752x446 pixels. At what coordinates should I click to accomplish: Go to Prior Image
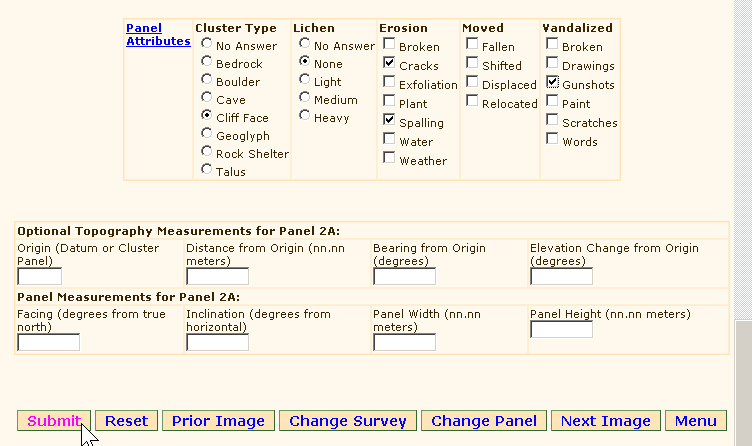(217, 421)
